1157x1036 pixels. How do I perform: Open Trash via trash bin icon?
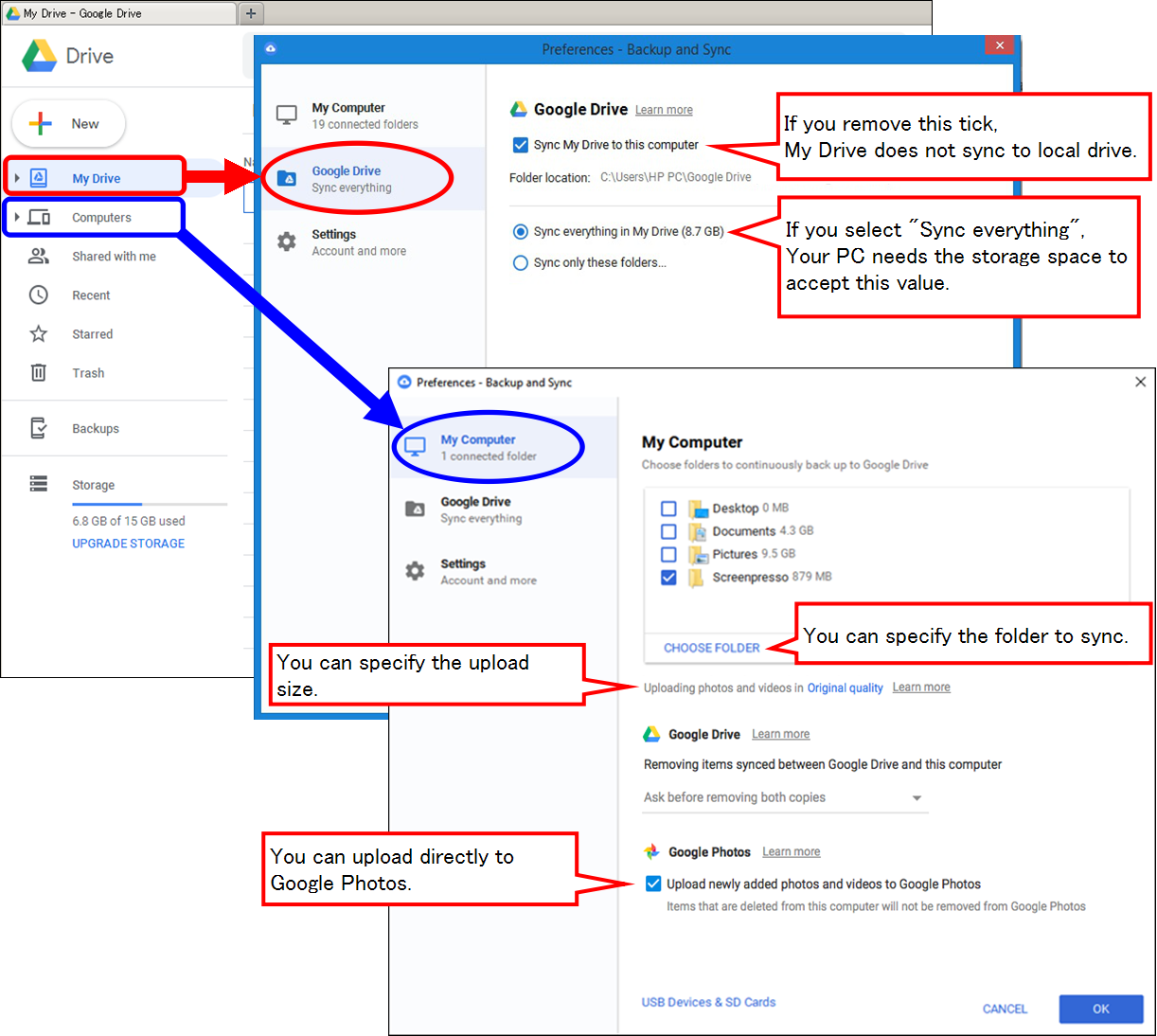click(38, 372)
